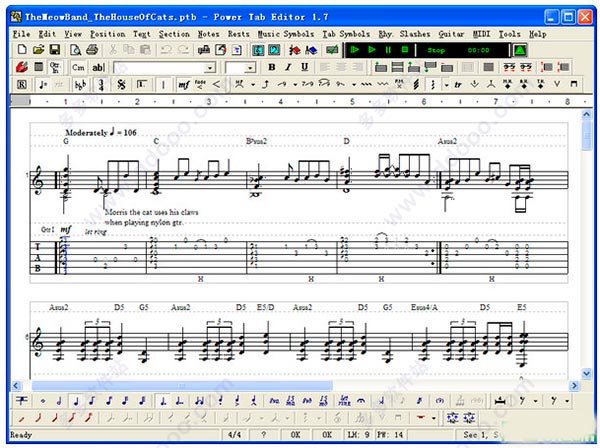
Task: Toggle Italic formatting
Action: (288, 67)
